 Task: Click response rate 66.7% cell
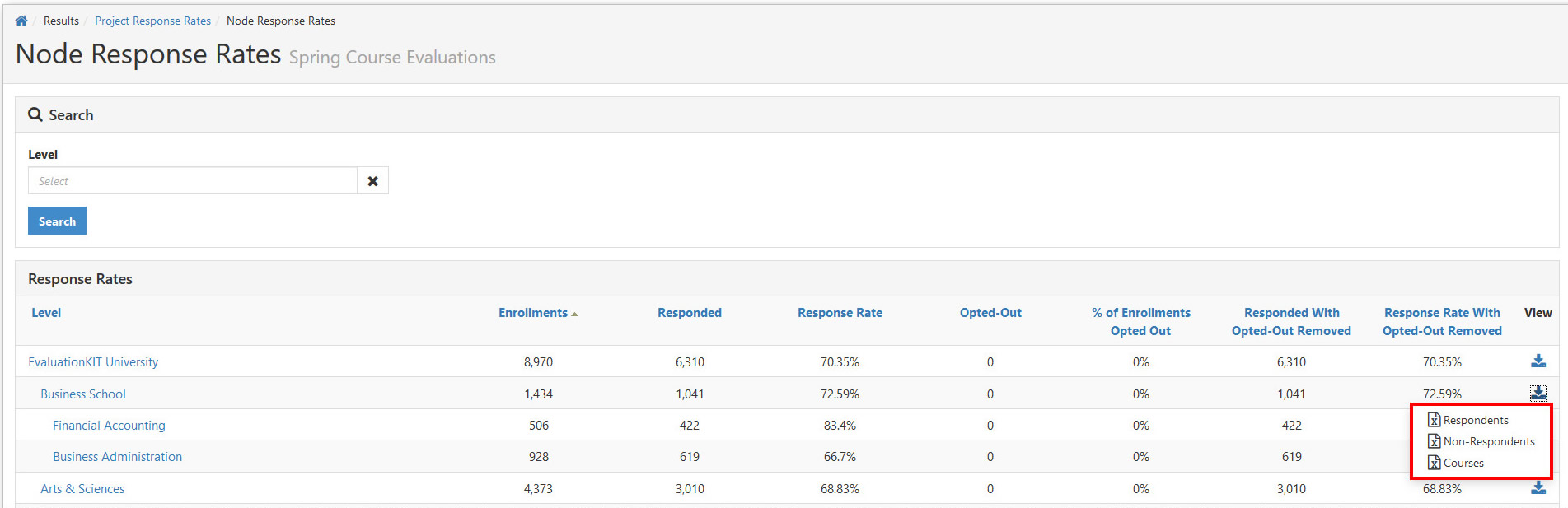[840, 457]
